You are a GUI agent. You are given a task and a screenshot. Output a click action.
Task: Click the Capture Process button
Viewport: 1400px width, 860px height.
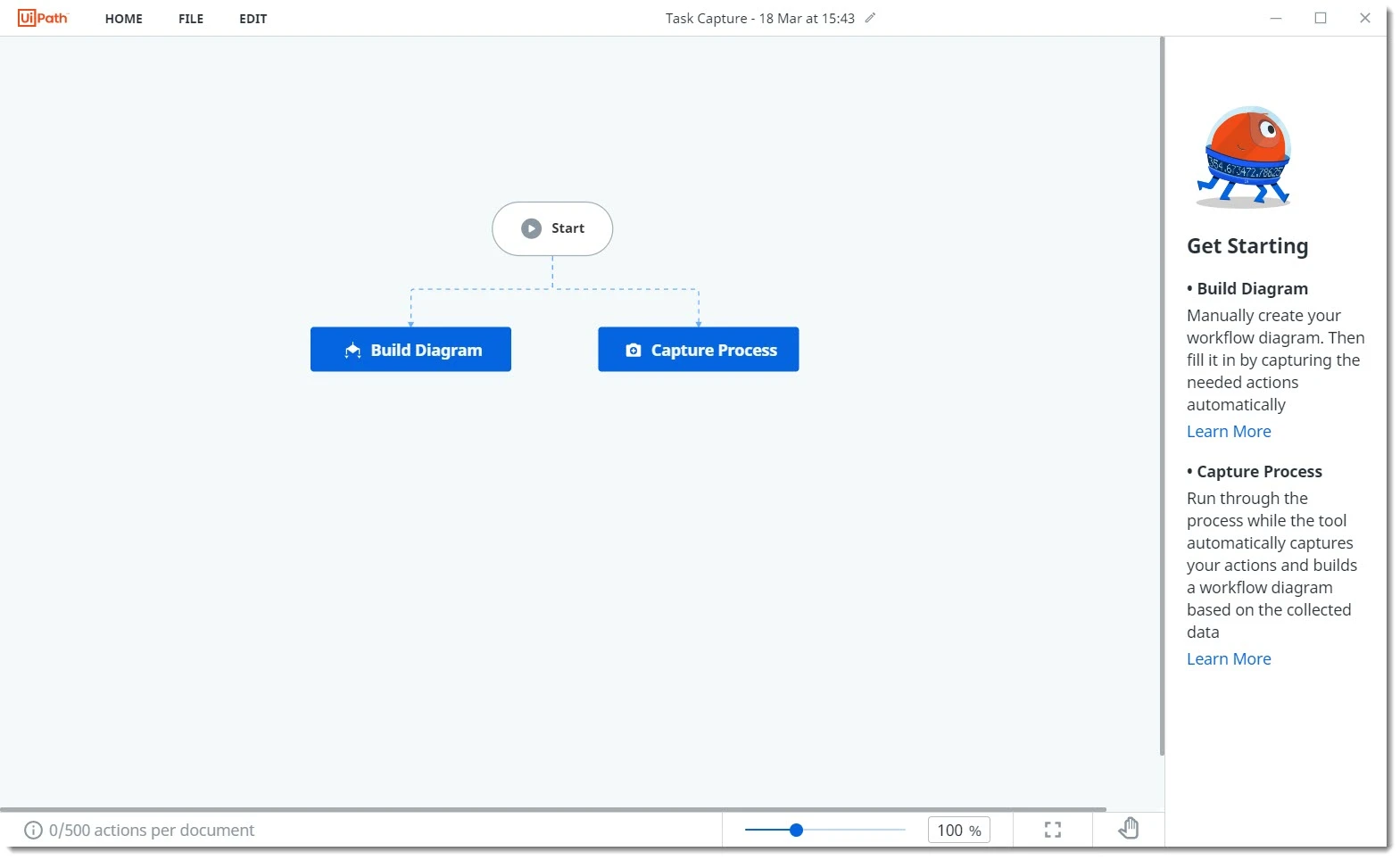[699, 350]
